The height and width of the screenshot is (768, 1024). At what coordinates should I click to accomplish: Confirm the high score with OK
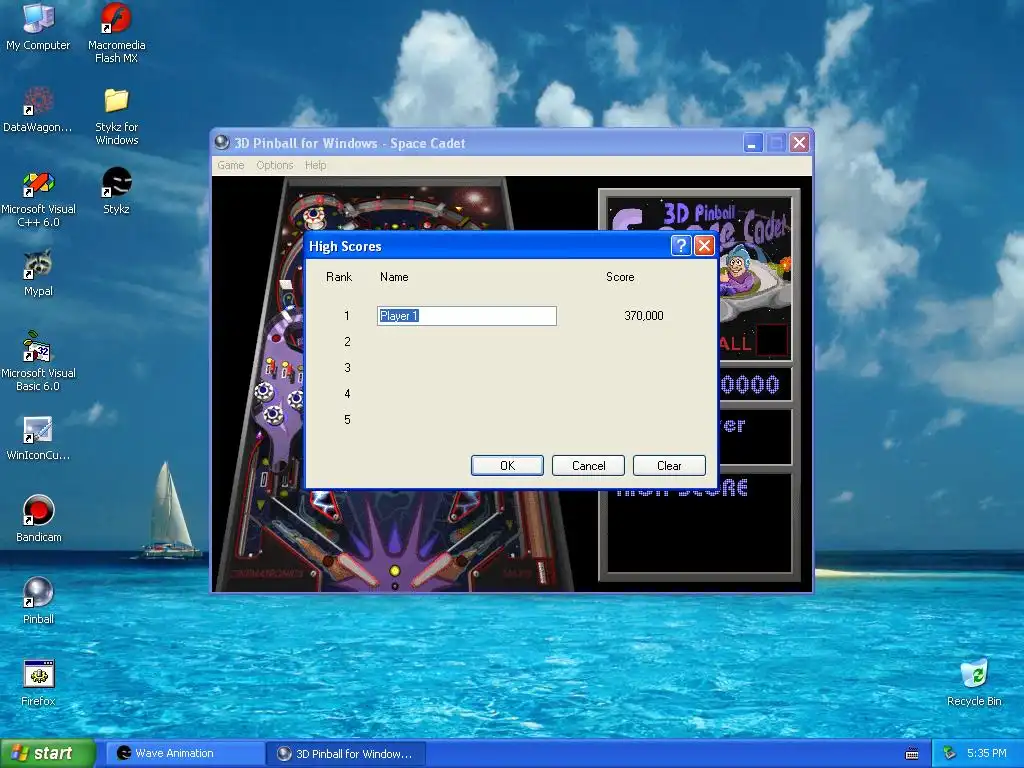pyautogui.click(x=507, y=466)
